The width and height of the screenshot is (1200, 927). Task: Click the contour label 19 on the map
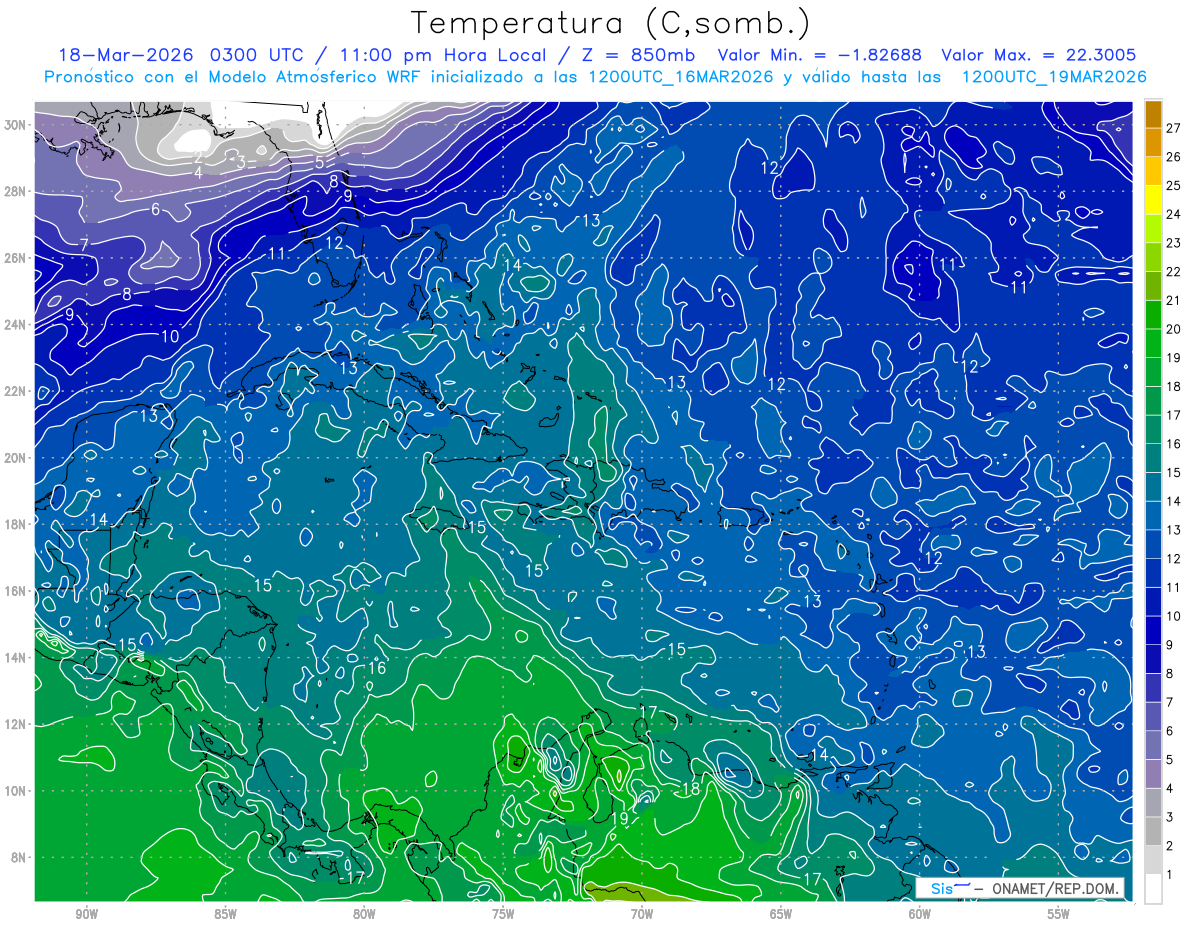pyautogui.click(x=620, y=819)
